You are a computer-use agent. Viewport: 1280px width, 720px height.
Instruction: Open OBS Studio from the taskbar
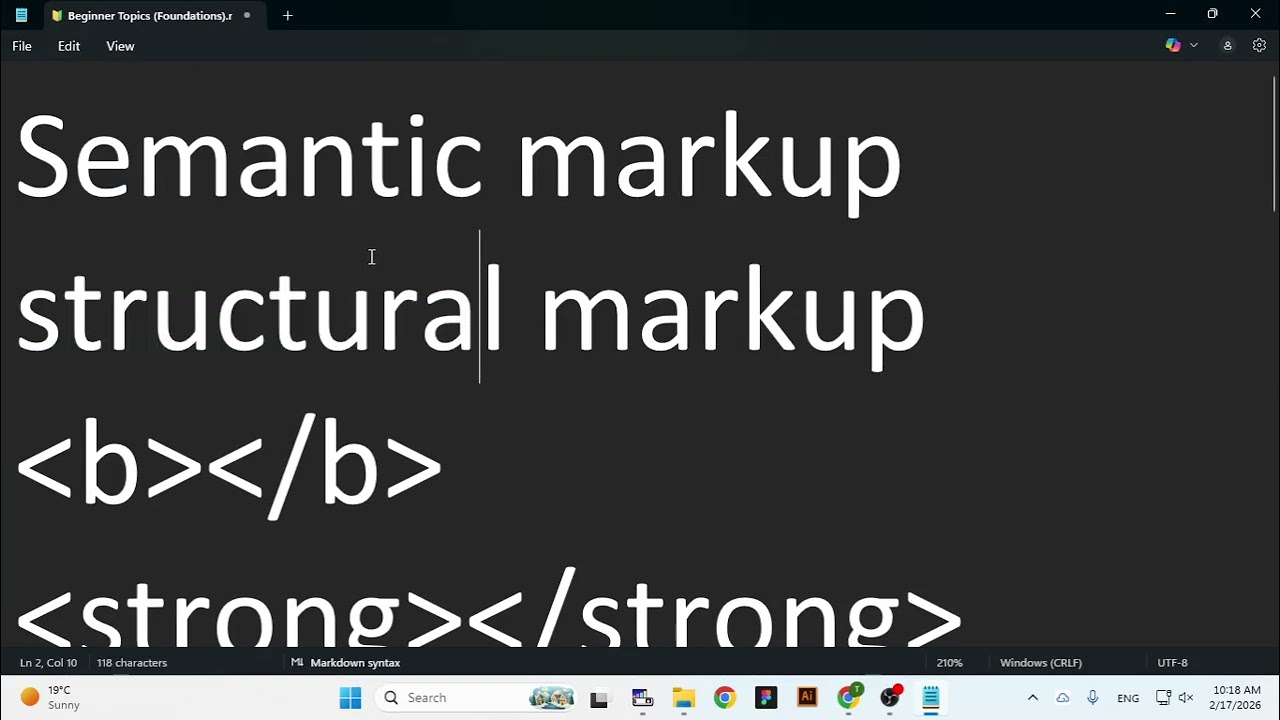coord(890,698)
